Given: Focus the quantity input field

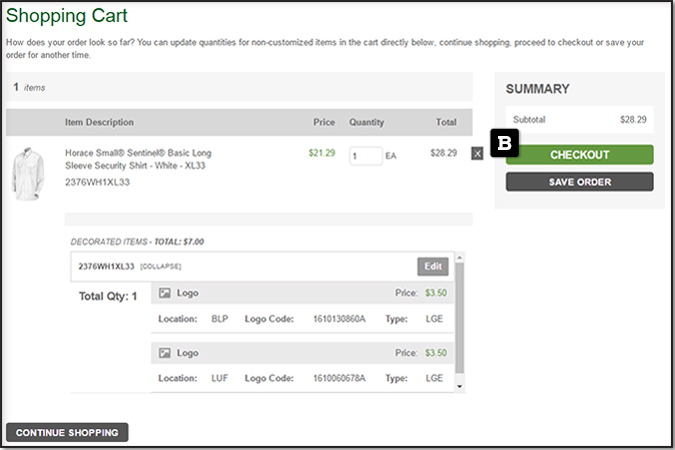Looking at the screenshot, I should coord(365,156).
